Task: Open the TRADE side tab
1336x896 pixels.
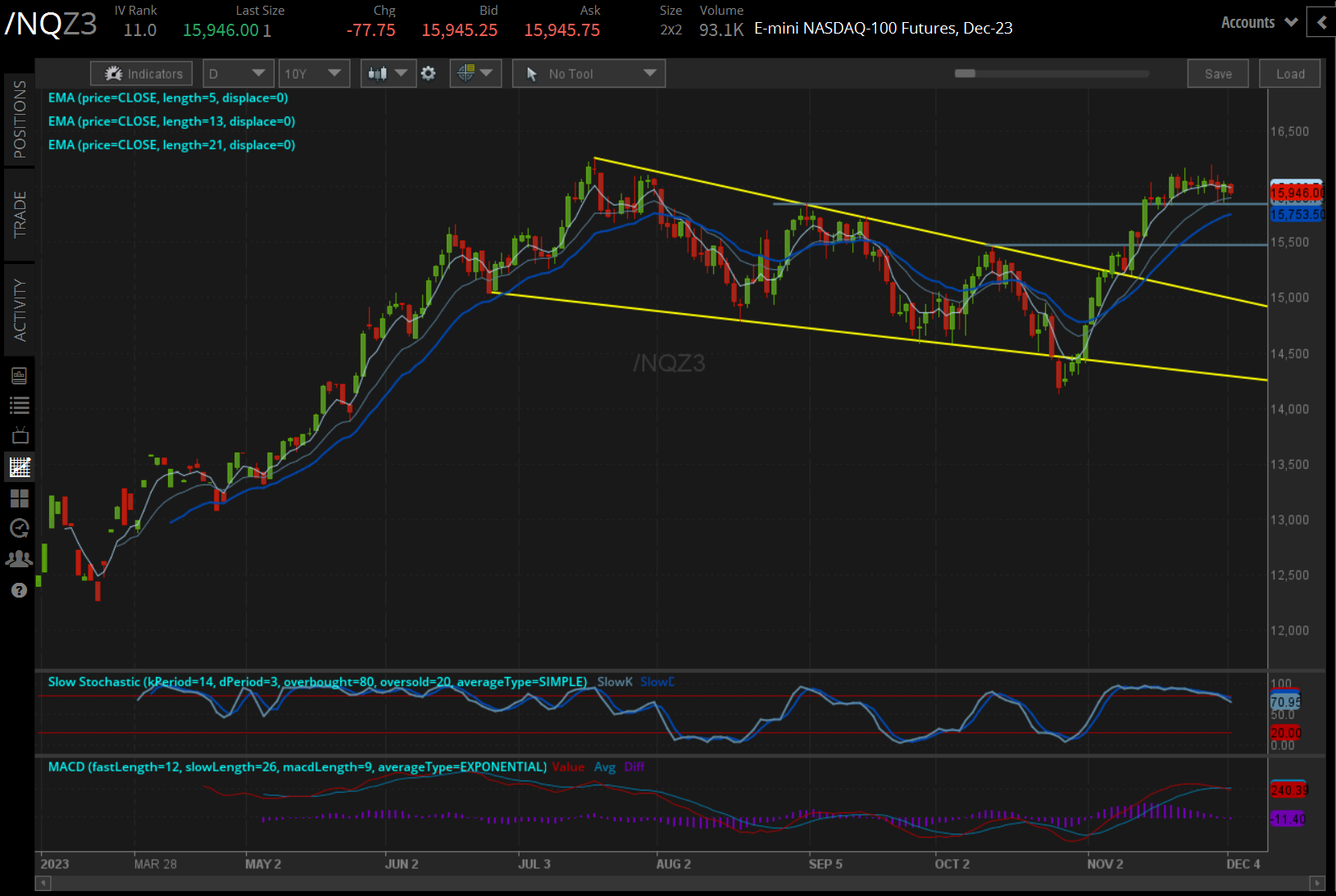Action: pos(19,215)
